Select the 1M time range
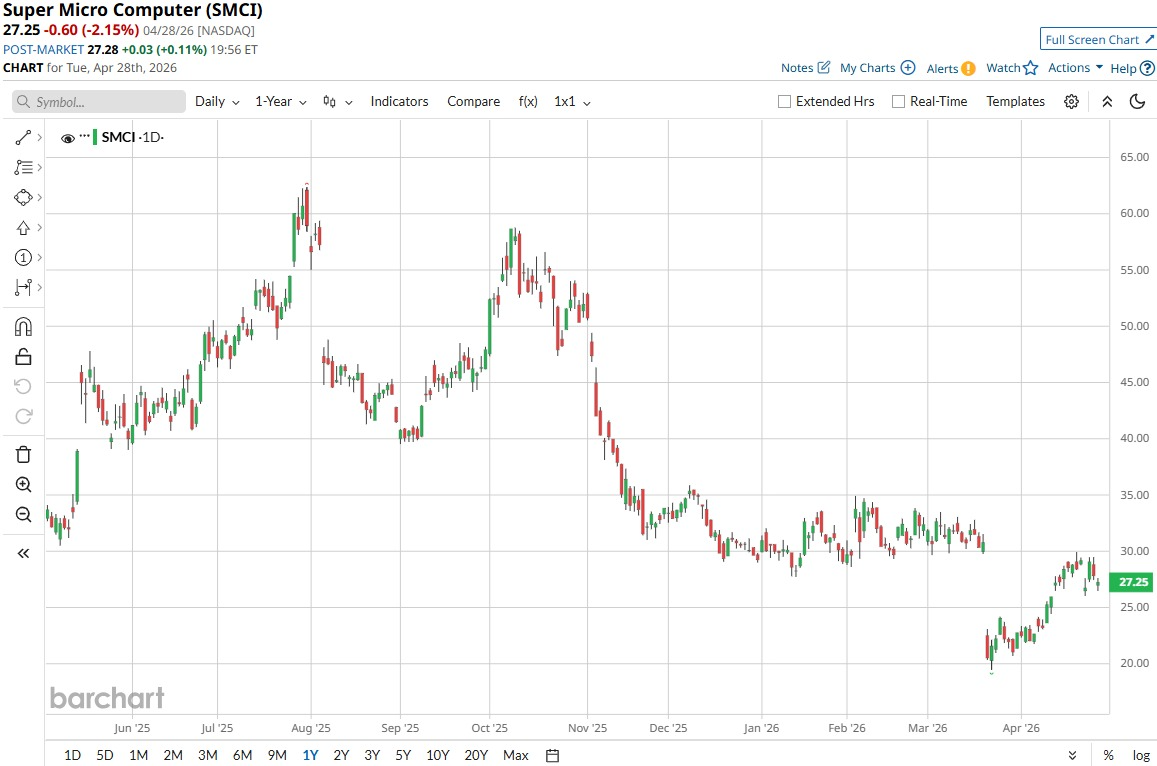This screenshot has height=766, width=1157. 138,755
